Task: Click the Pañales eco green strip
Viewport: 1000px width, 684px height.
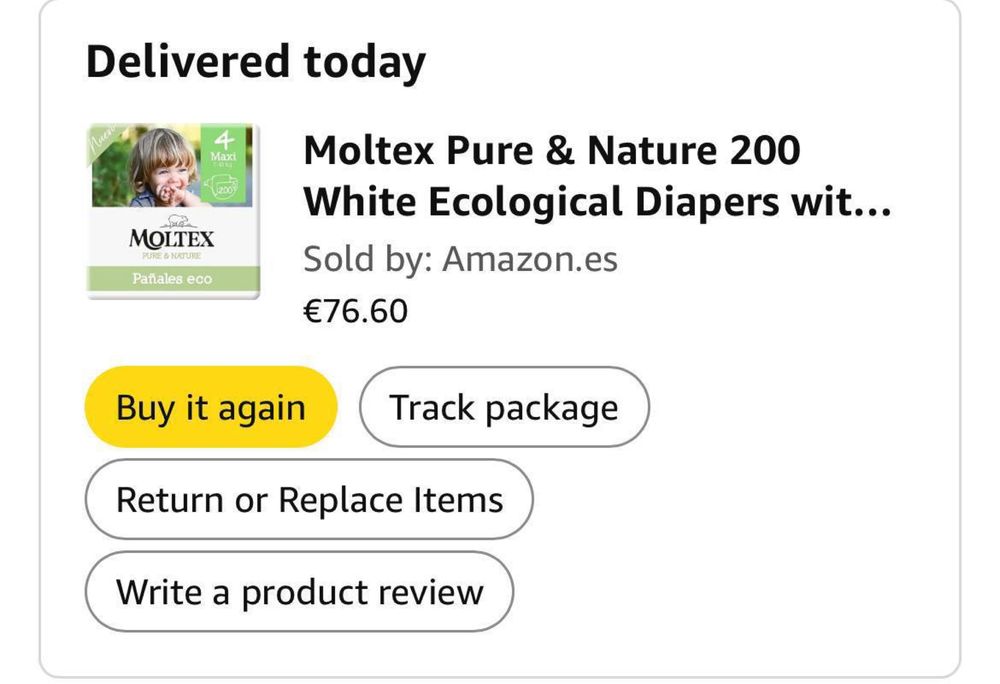Action: pos(172,279)
